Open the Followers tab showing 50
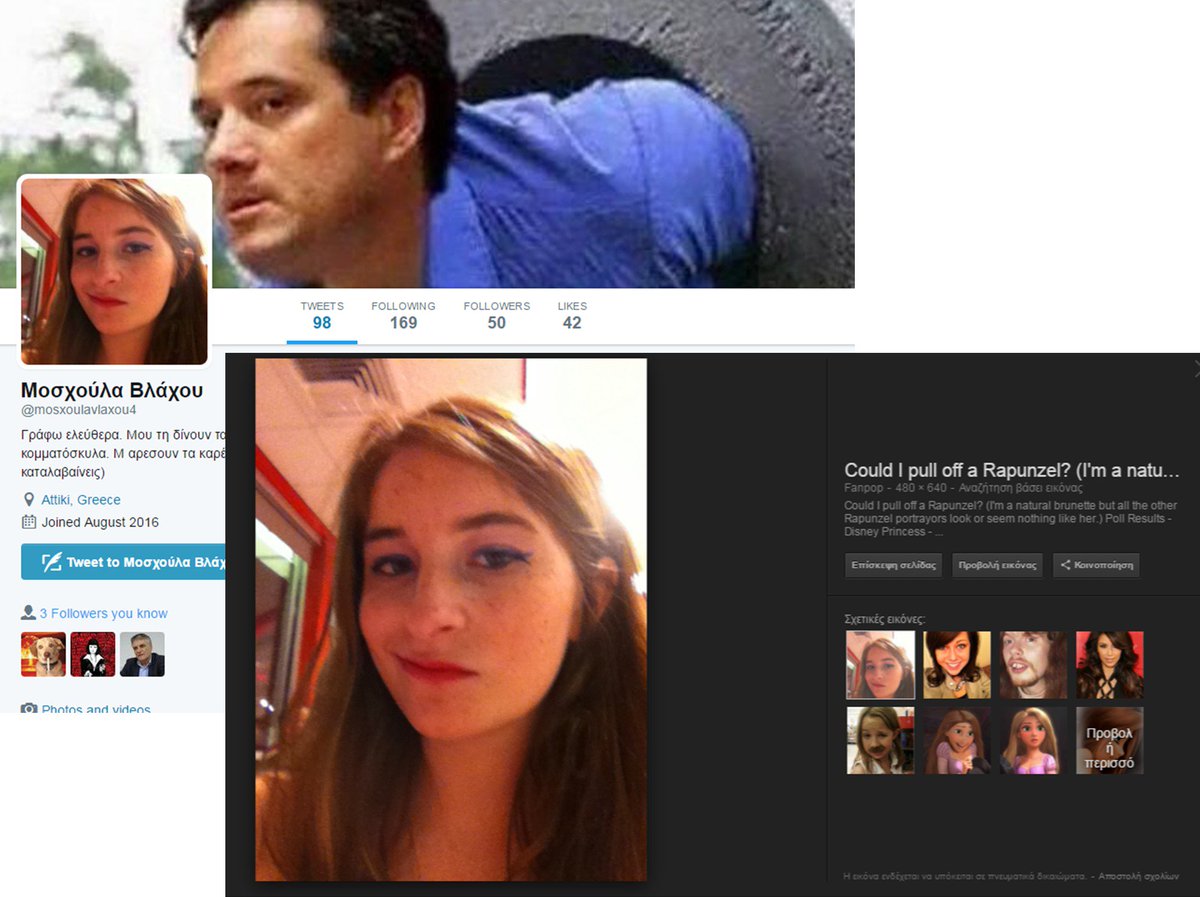Viewport: 1200px width, 897px height. click(x=497, y=315)
